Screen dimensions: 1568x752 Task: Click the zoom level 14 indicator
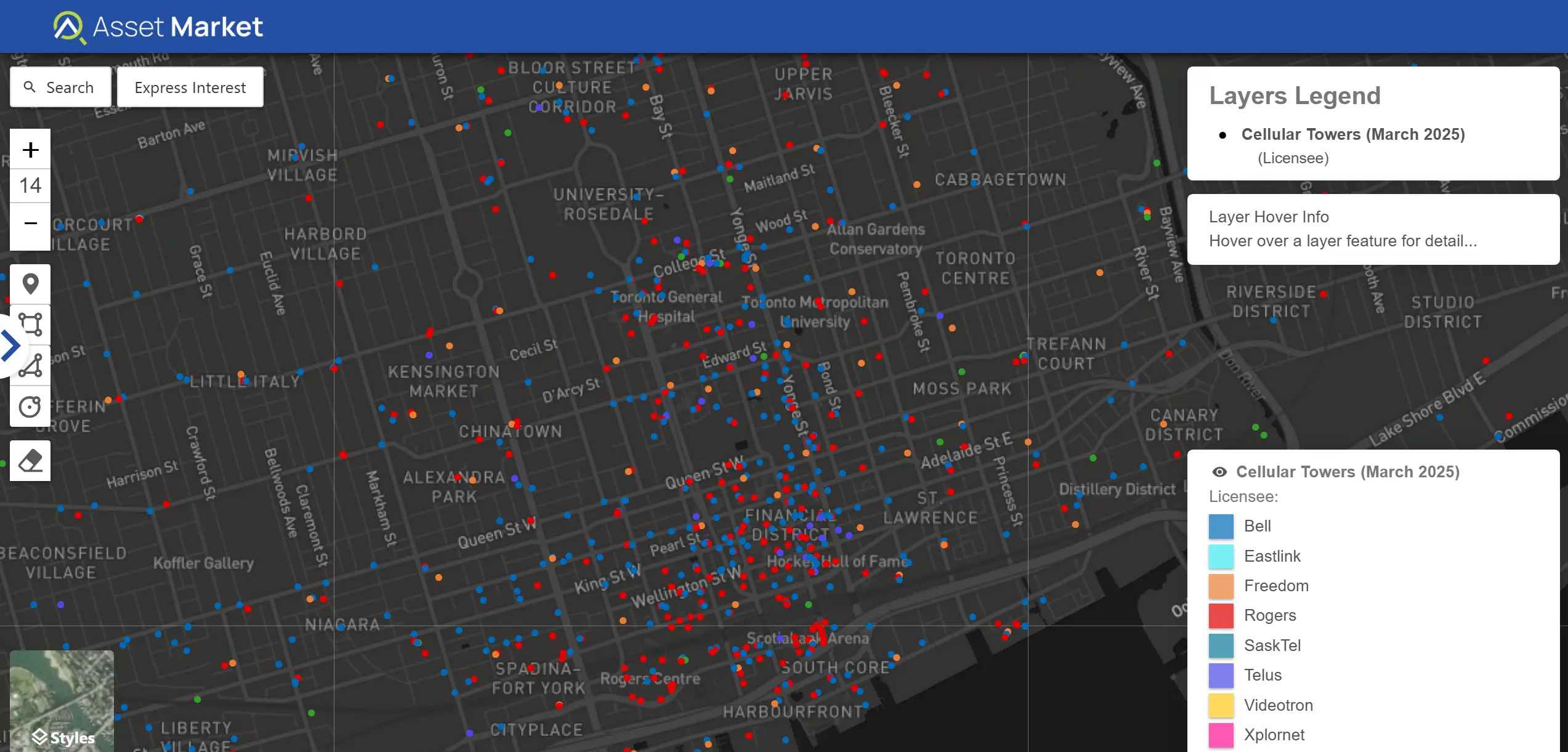(x=30, y=185)
